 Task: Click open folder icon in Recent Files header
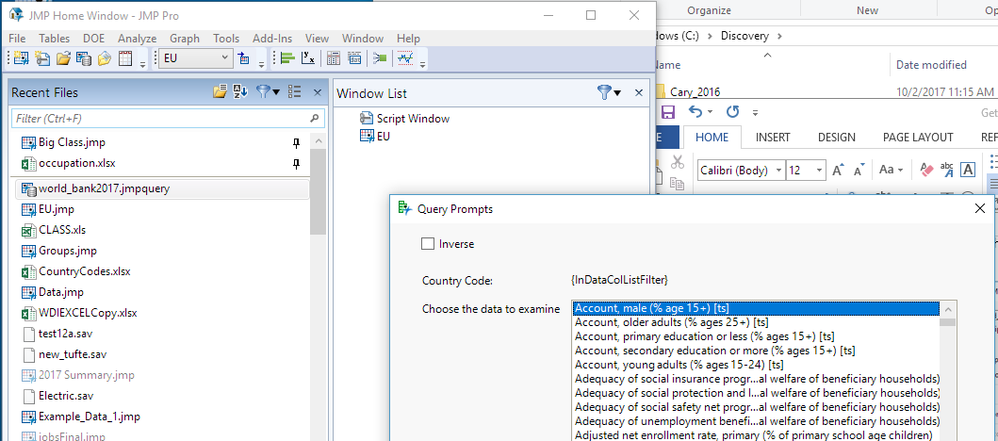tap(220, 92)
